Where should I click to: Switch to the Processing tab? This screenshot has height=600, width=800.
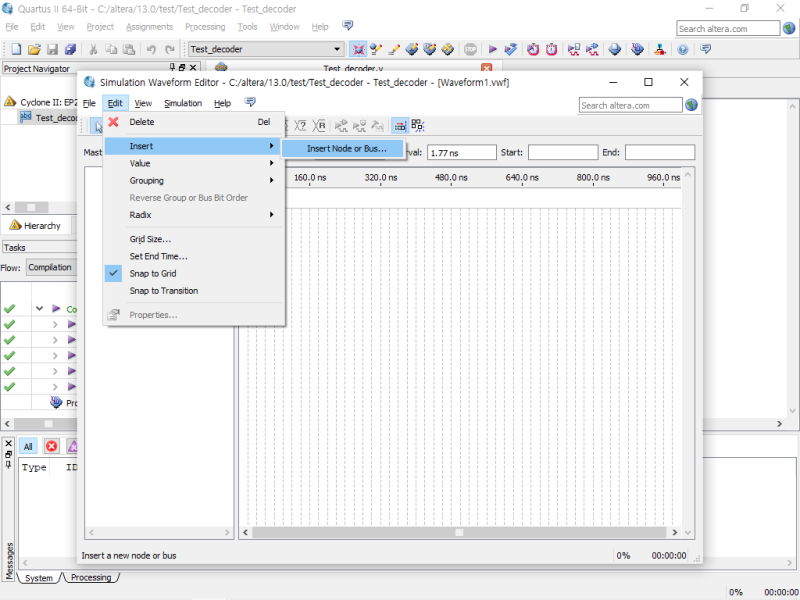[90, 577]
